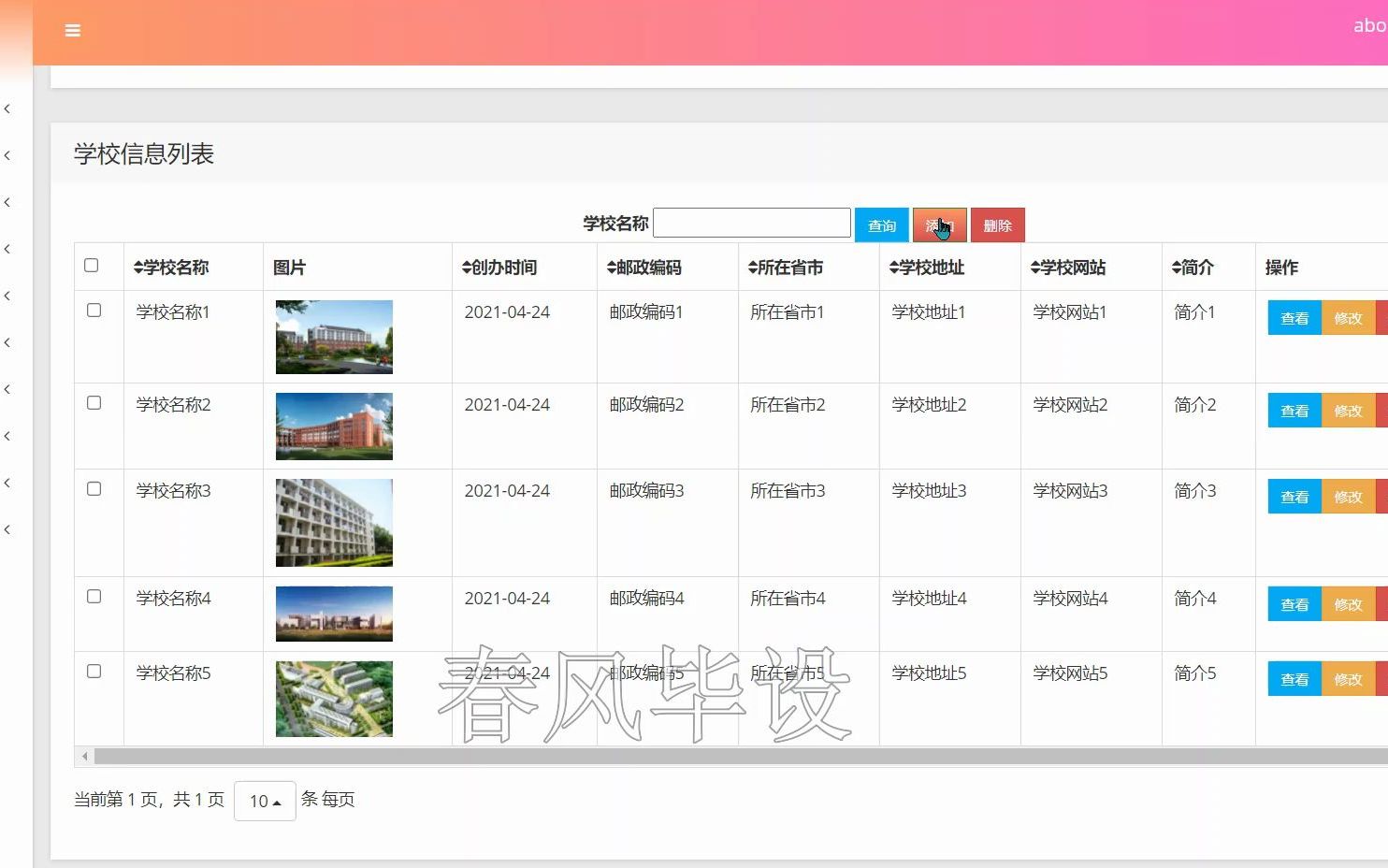Click the orange 添加 add button
Image resolution: width=1388 pixels, height=868 pixels.
(940, 224)
